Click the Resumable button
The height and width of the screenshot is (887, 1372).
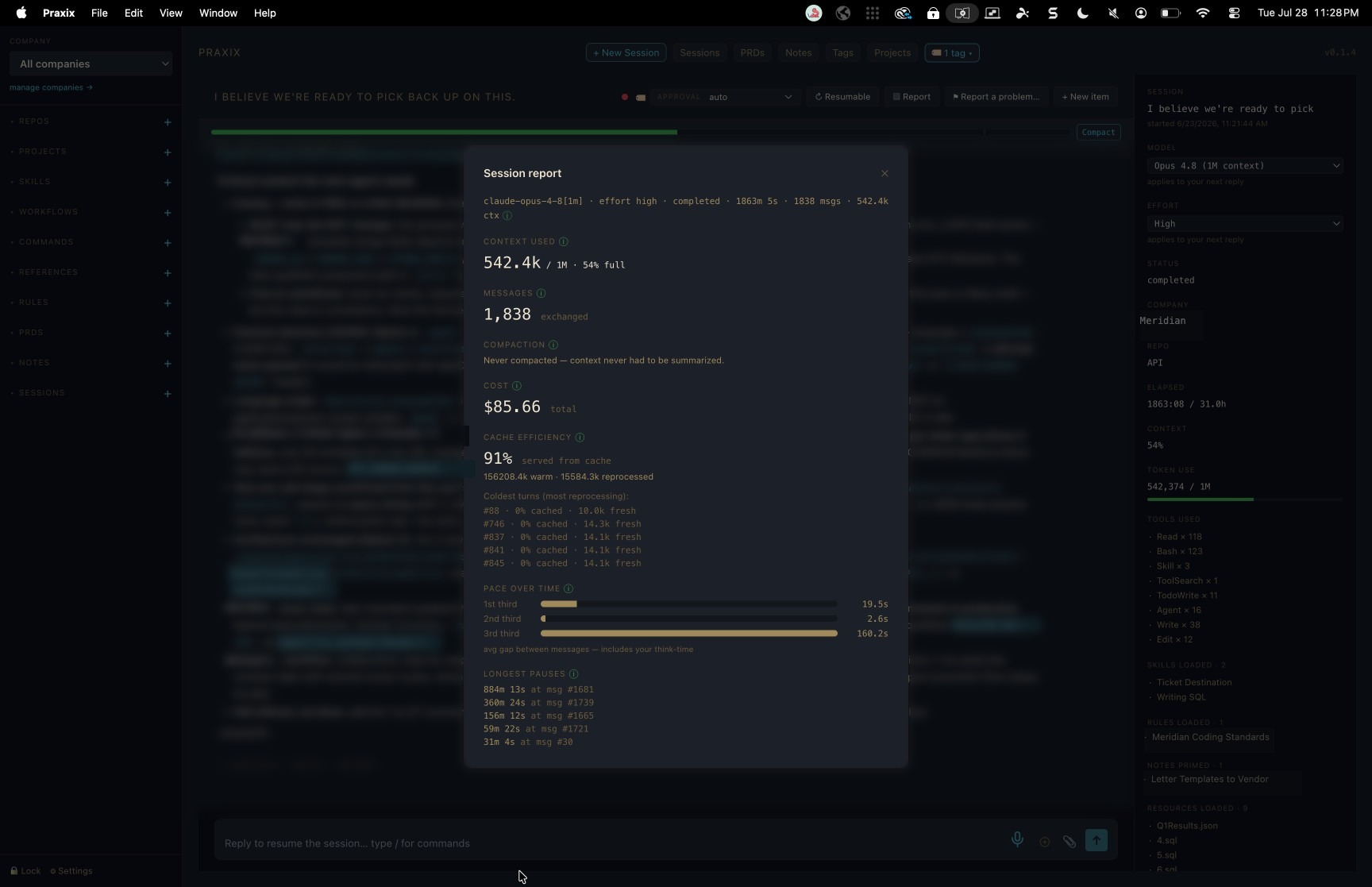842,97
